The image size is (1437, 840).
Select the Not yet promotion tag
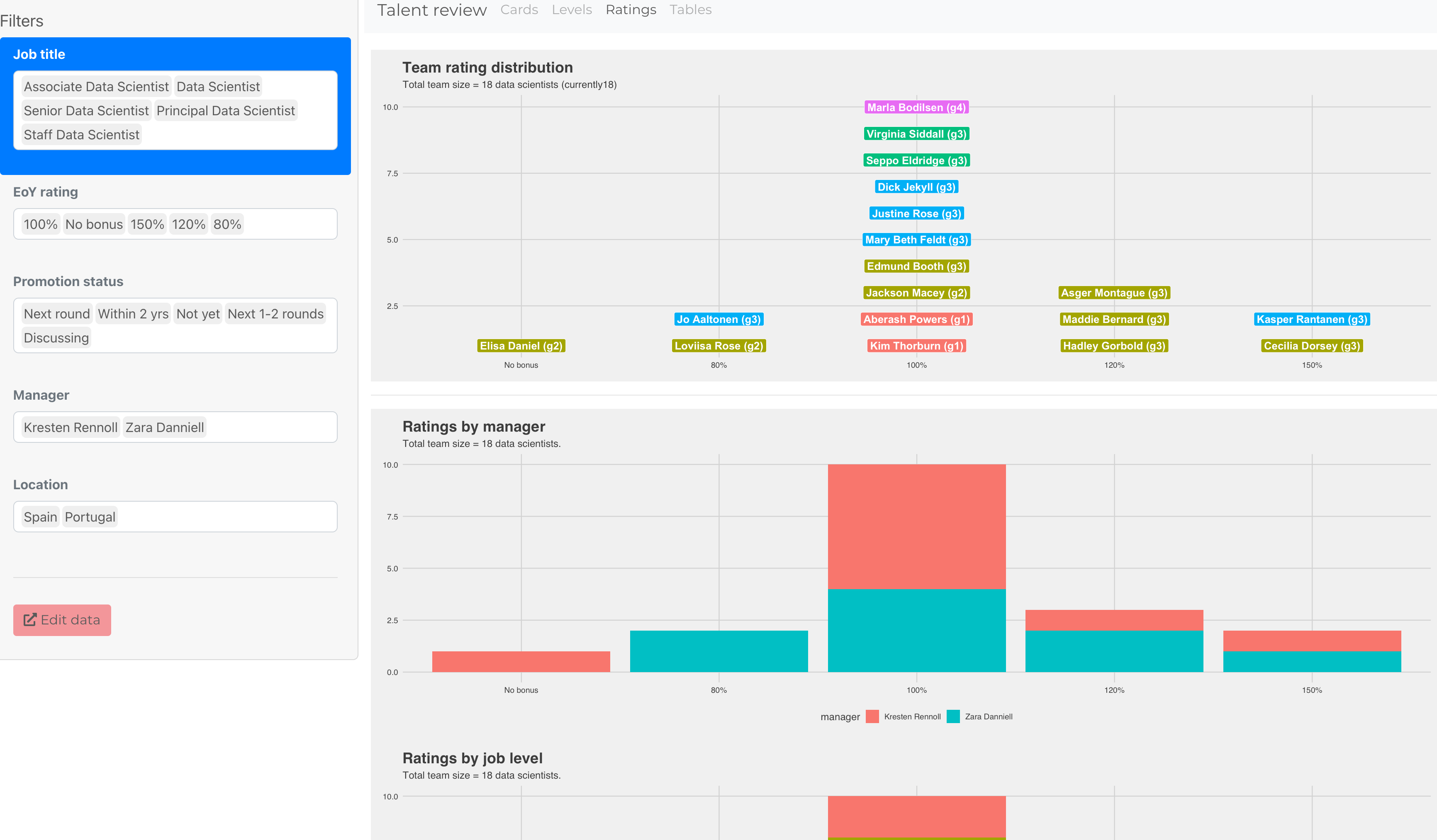(x=198, y=313)
